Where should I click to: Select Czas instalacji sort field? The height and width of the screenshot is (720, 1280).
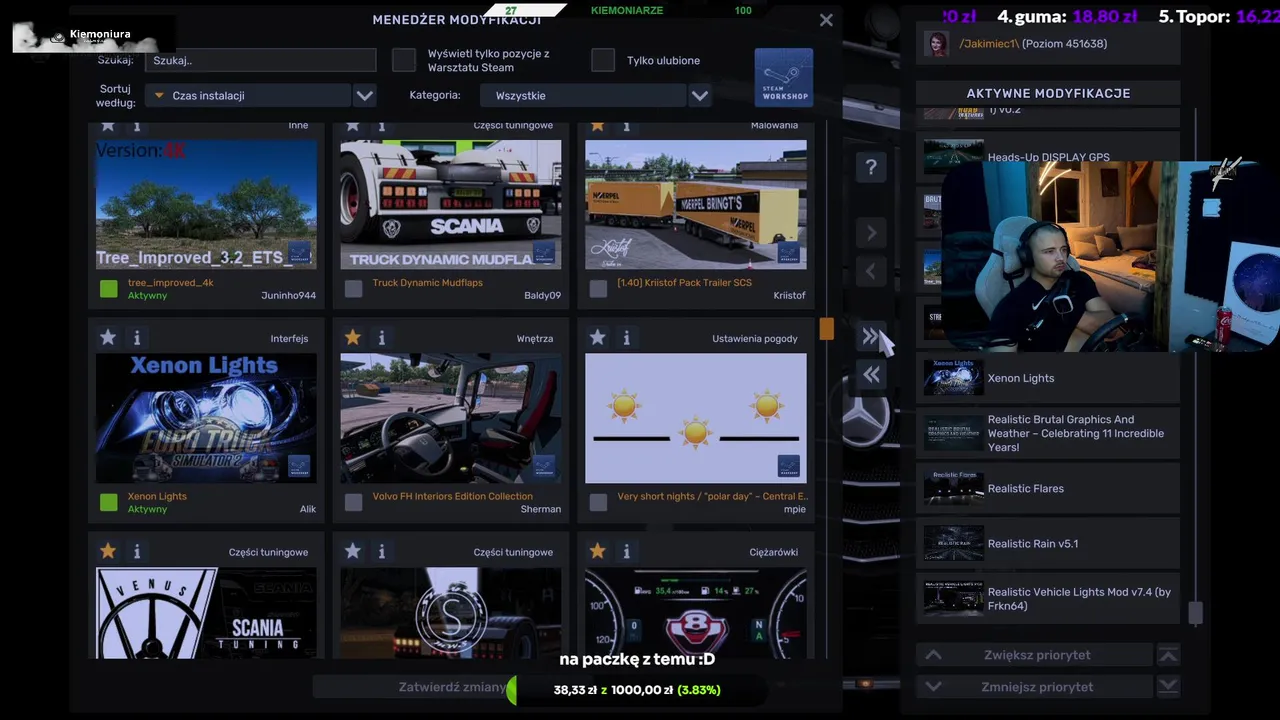click(x=248, y=96)
